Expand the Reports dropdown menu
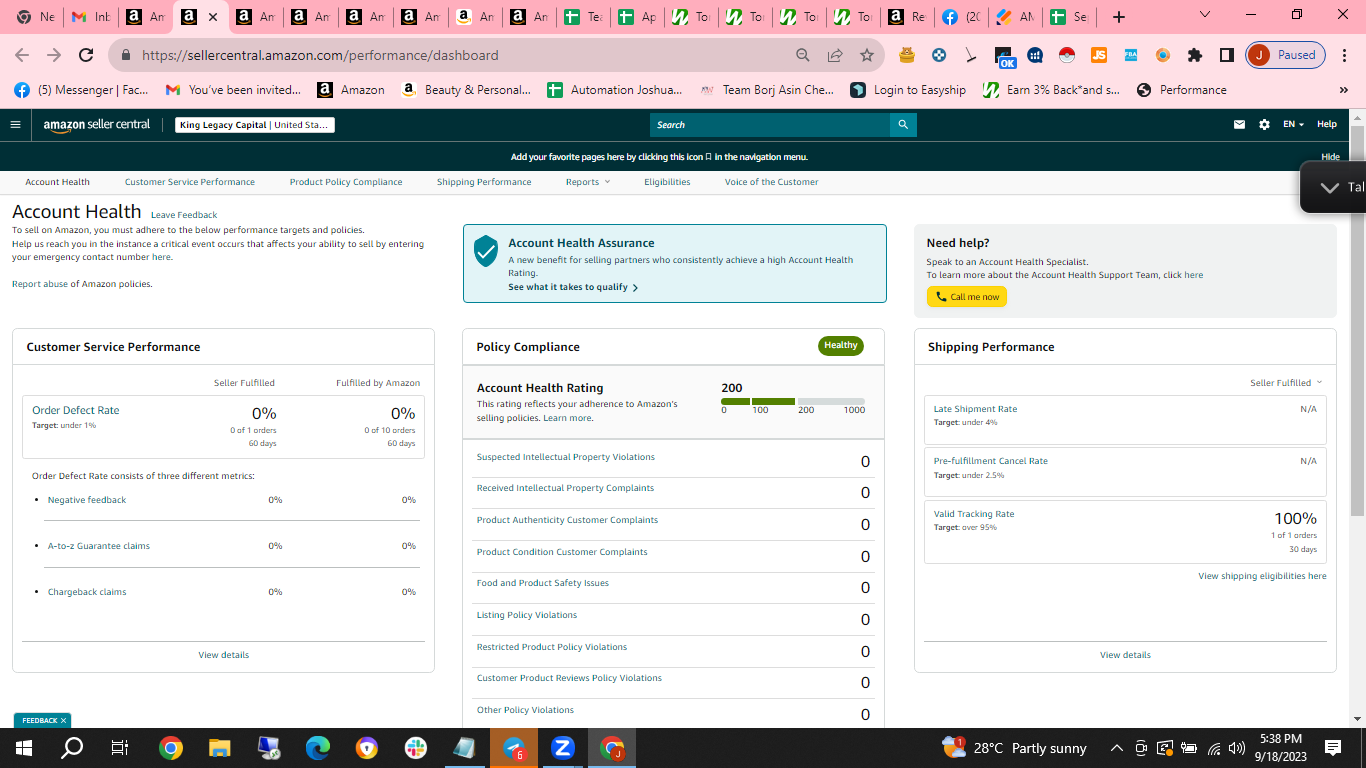The width and height of the screenshot is (1366, 768). point(587,182)
